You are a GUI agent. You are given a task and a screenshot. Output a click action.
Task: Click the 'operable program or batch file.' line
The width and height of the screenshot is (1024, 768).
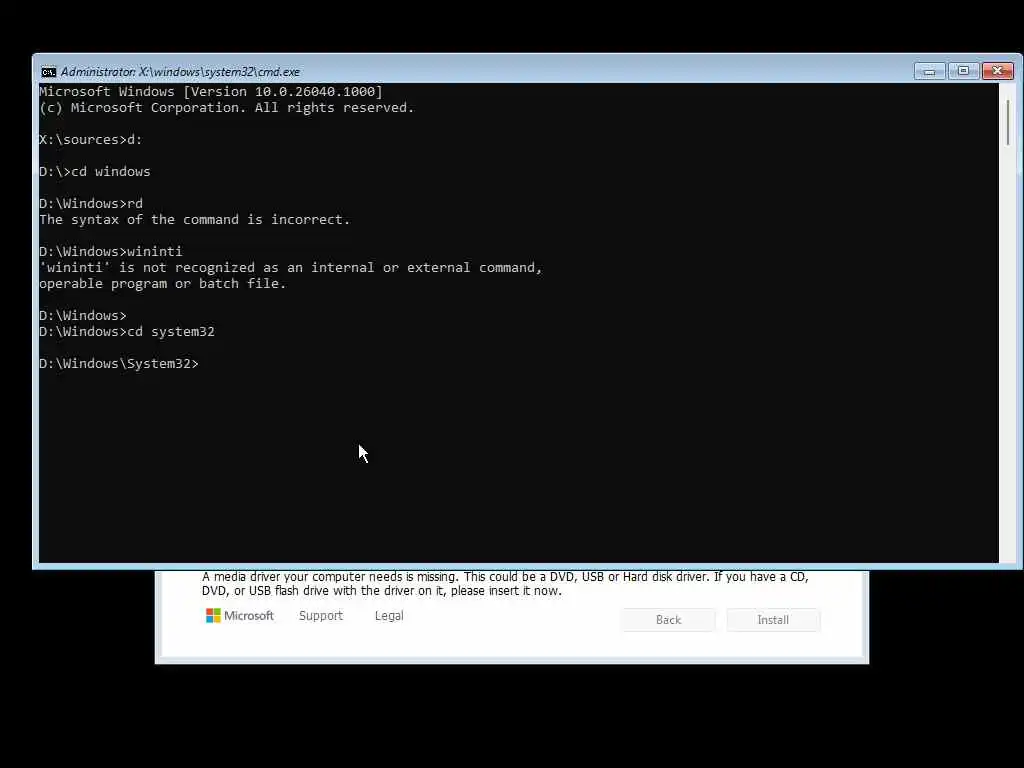pos(163,283)
